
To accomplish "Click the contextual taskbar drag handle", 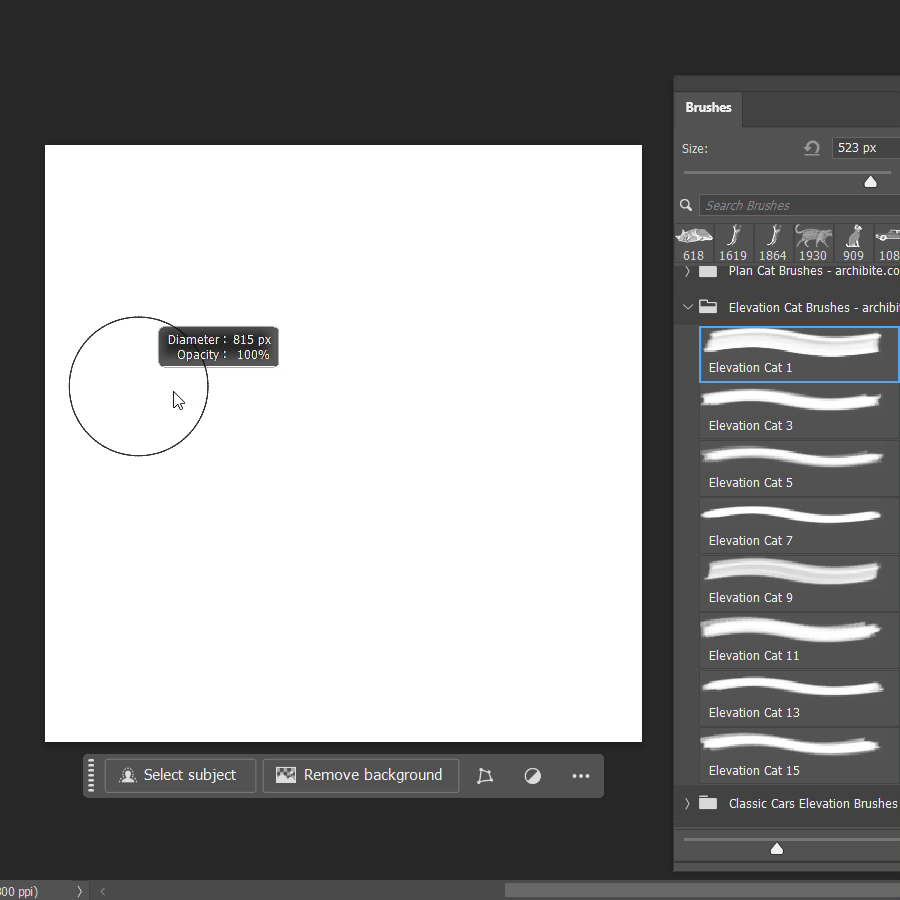I will [x=92, y=776].
